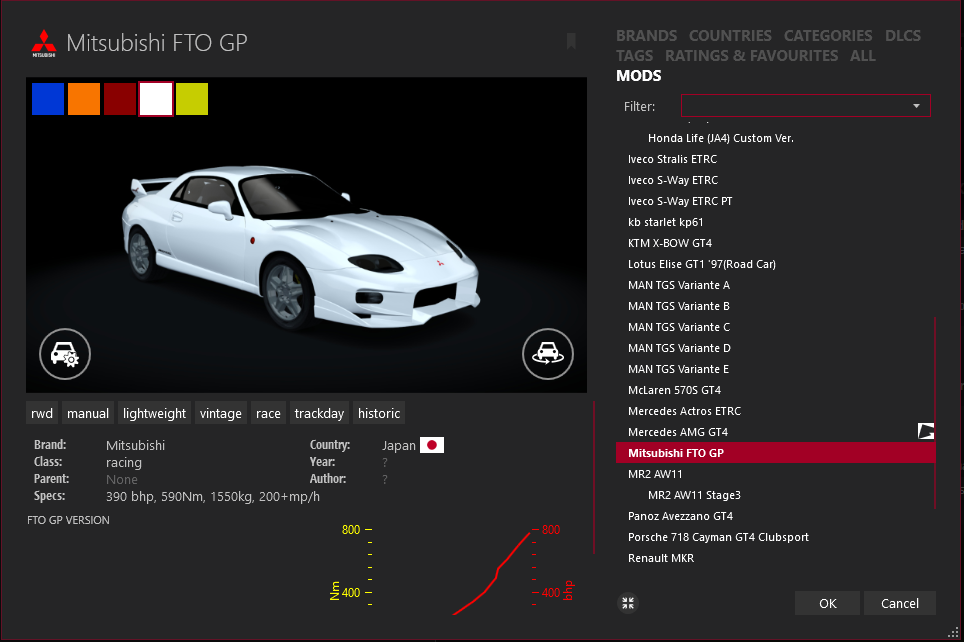Toggle the bookmark icon beside car title
Viewport: 964px width, 642px height.
point(571,41)
